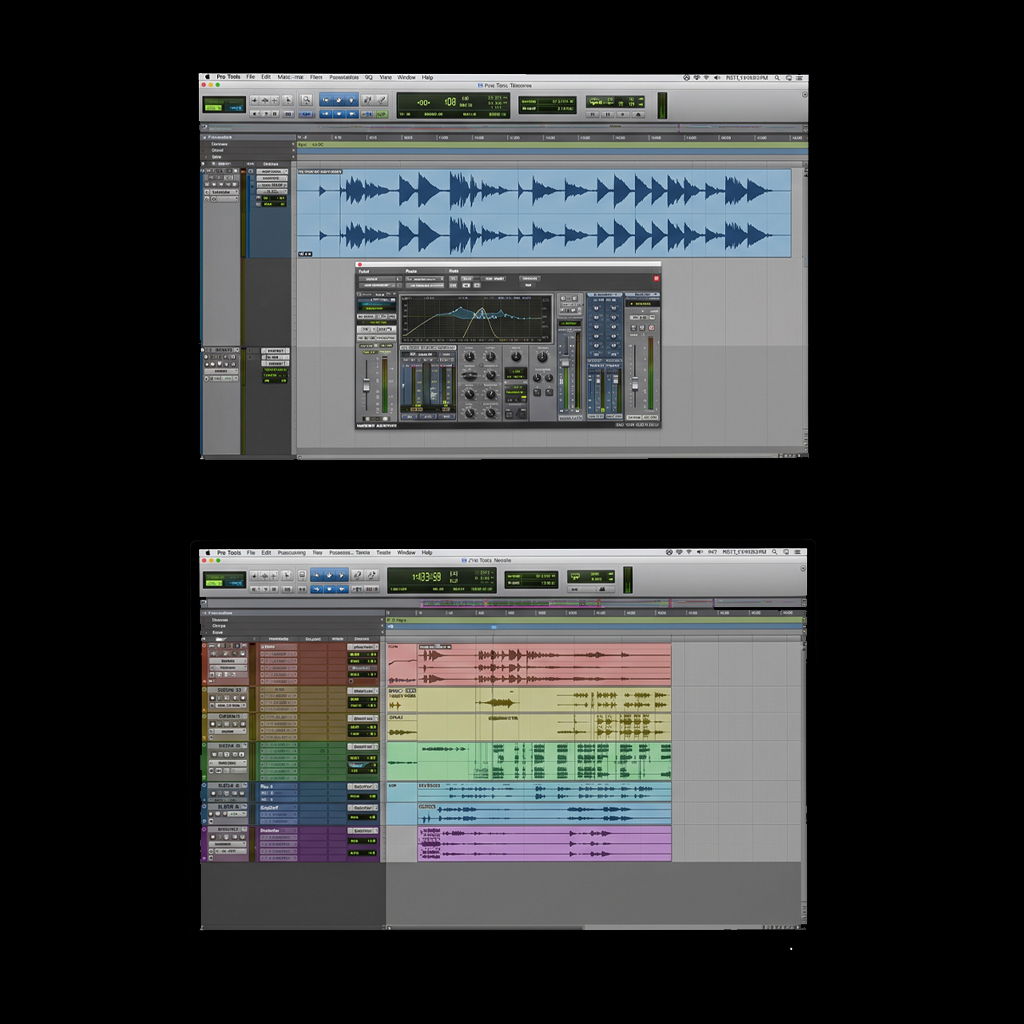Open Notification Center in the upper menu bar
Screen dimensions: 1024x1024
point(799,78)
